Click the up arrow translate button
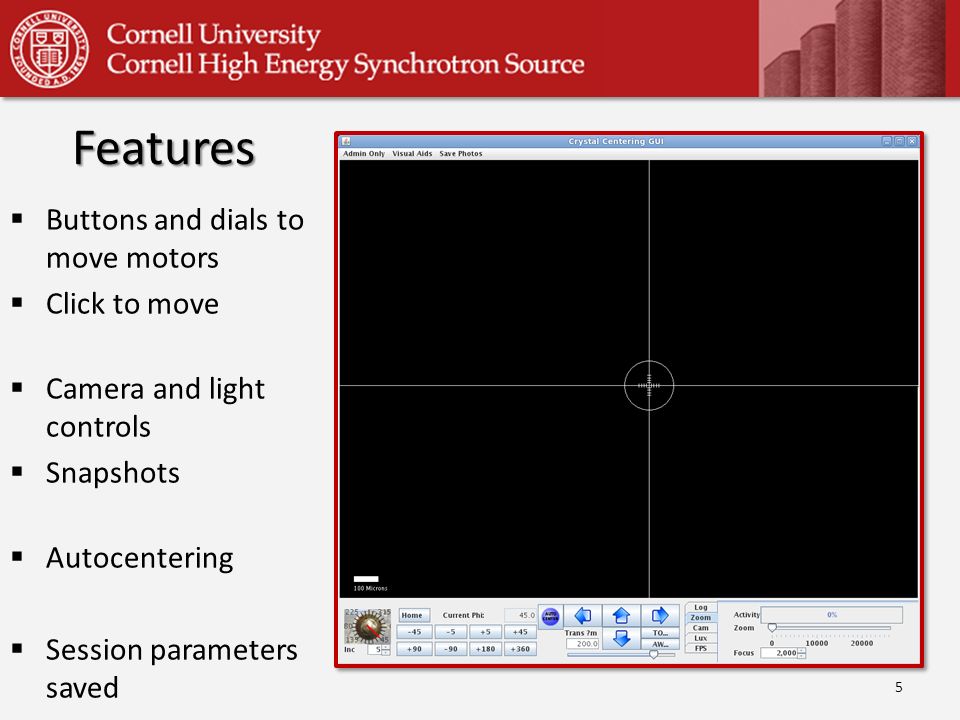The image size is (960, 720). coord(621,616)
